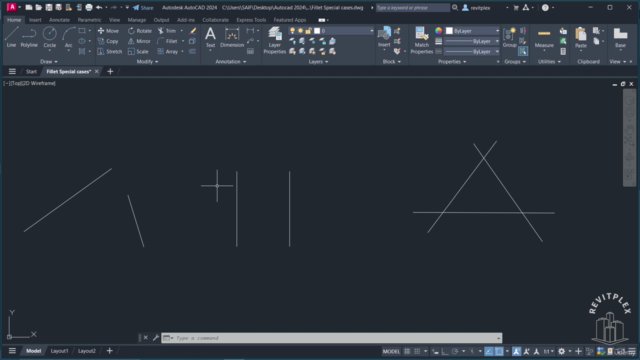Screen dimensions: 640x360
Task: Open the Home ribbon tab
Action: pos(14,20)
